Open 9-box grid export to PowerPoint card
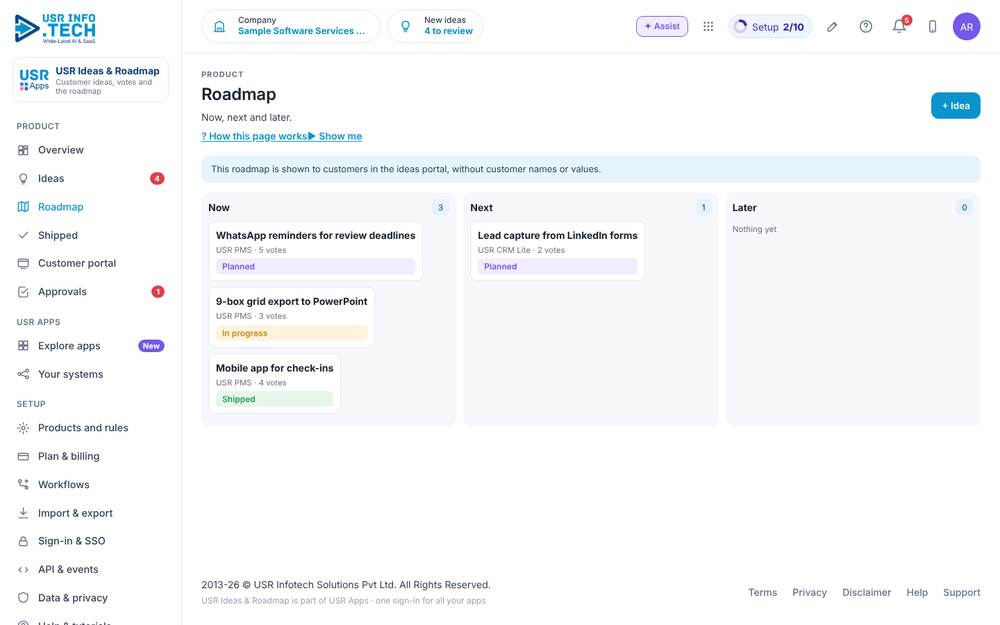 pyautogui.click(x=291, y=317)
